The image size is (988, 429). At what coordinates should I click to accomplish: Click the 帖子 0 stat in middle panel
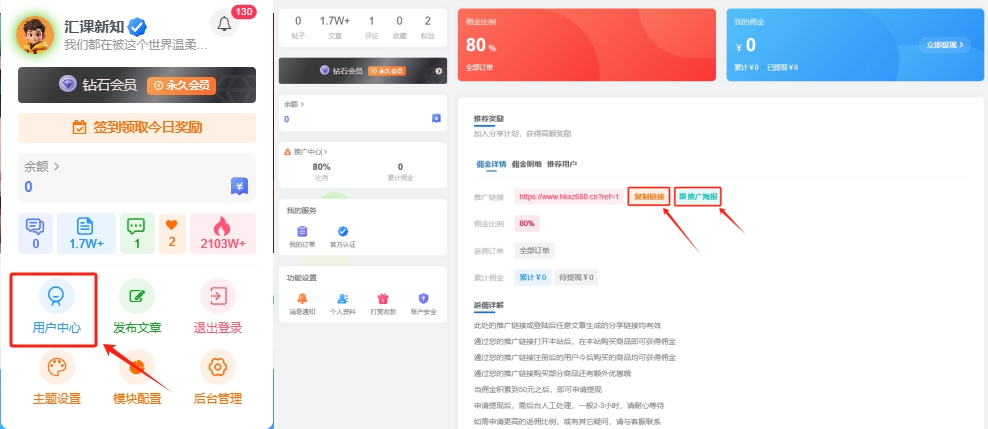point(298,27)
